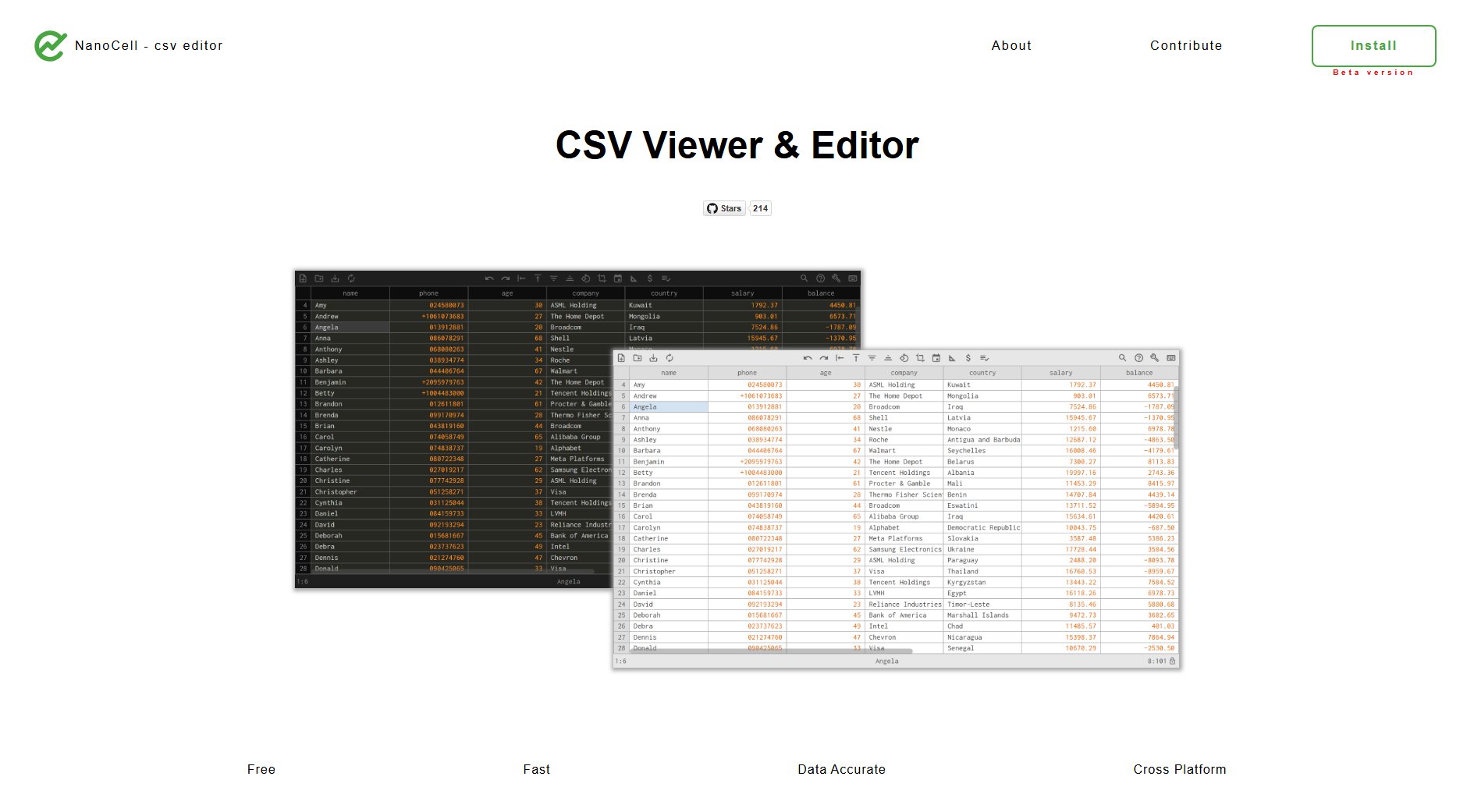Click filter lines icon in light-theme screenshot
The image size is (1474, 812).
click(872, 358)
